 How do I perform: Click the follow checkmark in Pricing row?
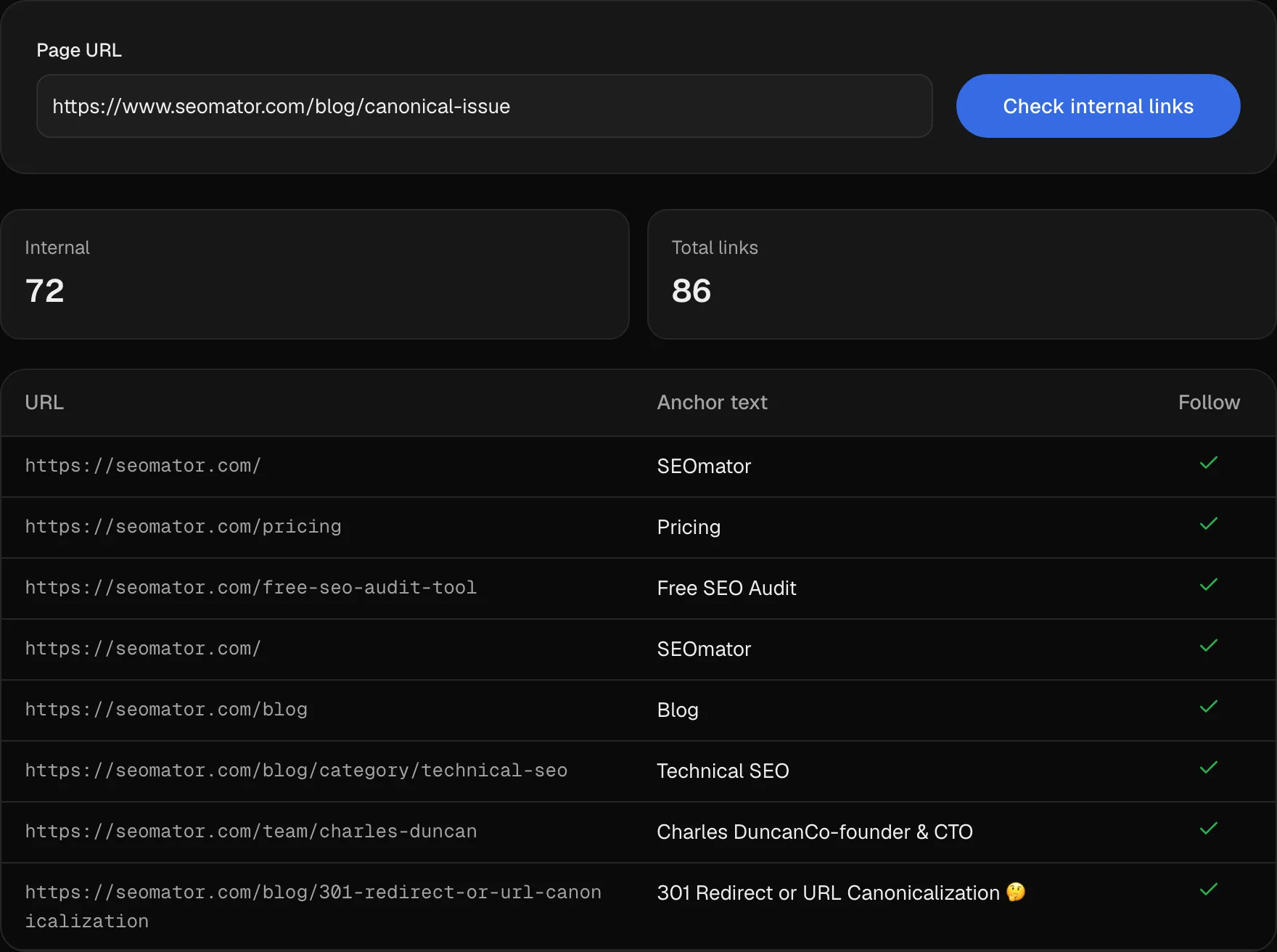click(x=1209, y=524)
